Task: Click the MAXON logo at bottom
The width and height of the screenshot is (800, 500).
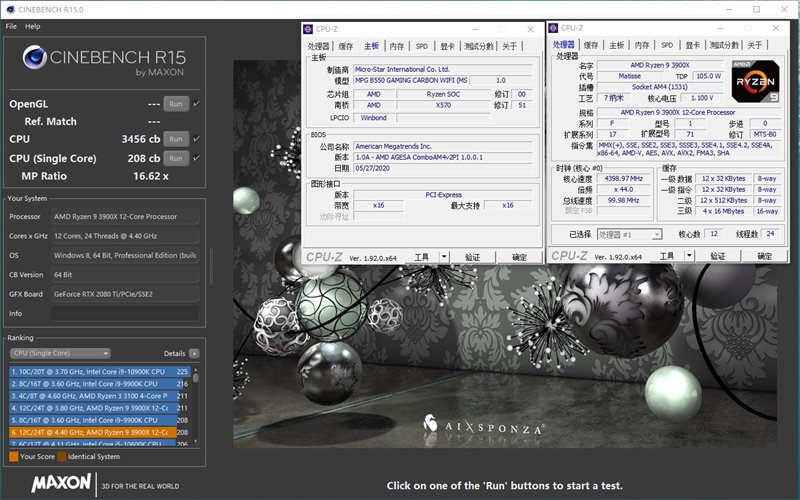Action: pyautogui.click(x=61, y=483)
